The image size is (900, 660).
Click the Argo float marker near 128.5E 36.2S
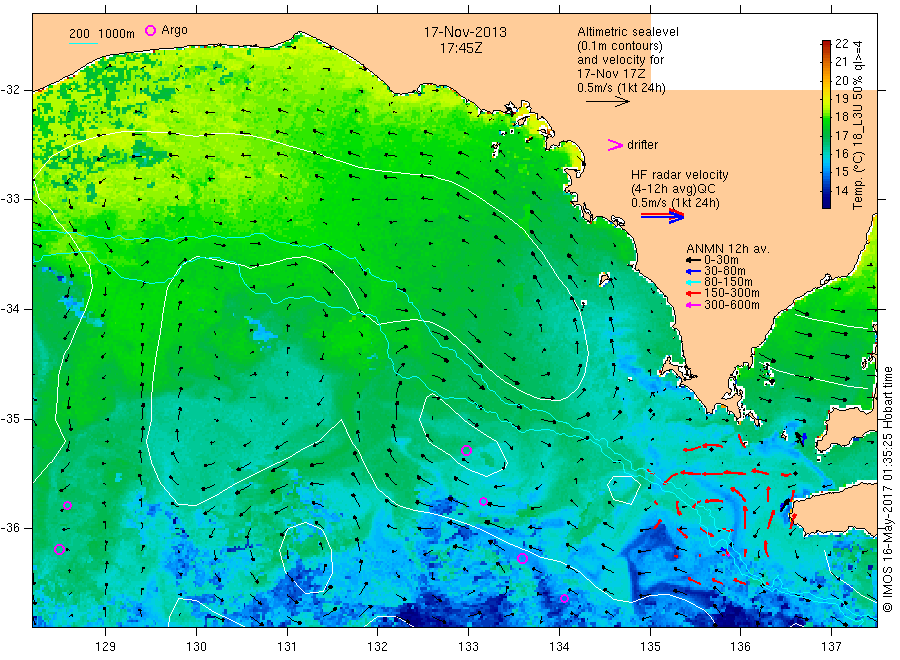click(x=59, y=549)
